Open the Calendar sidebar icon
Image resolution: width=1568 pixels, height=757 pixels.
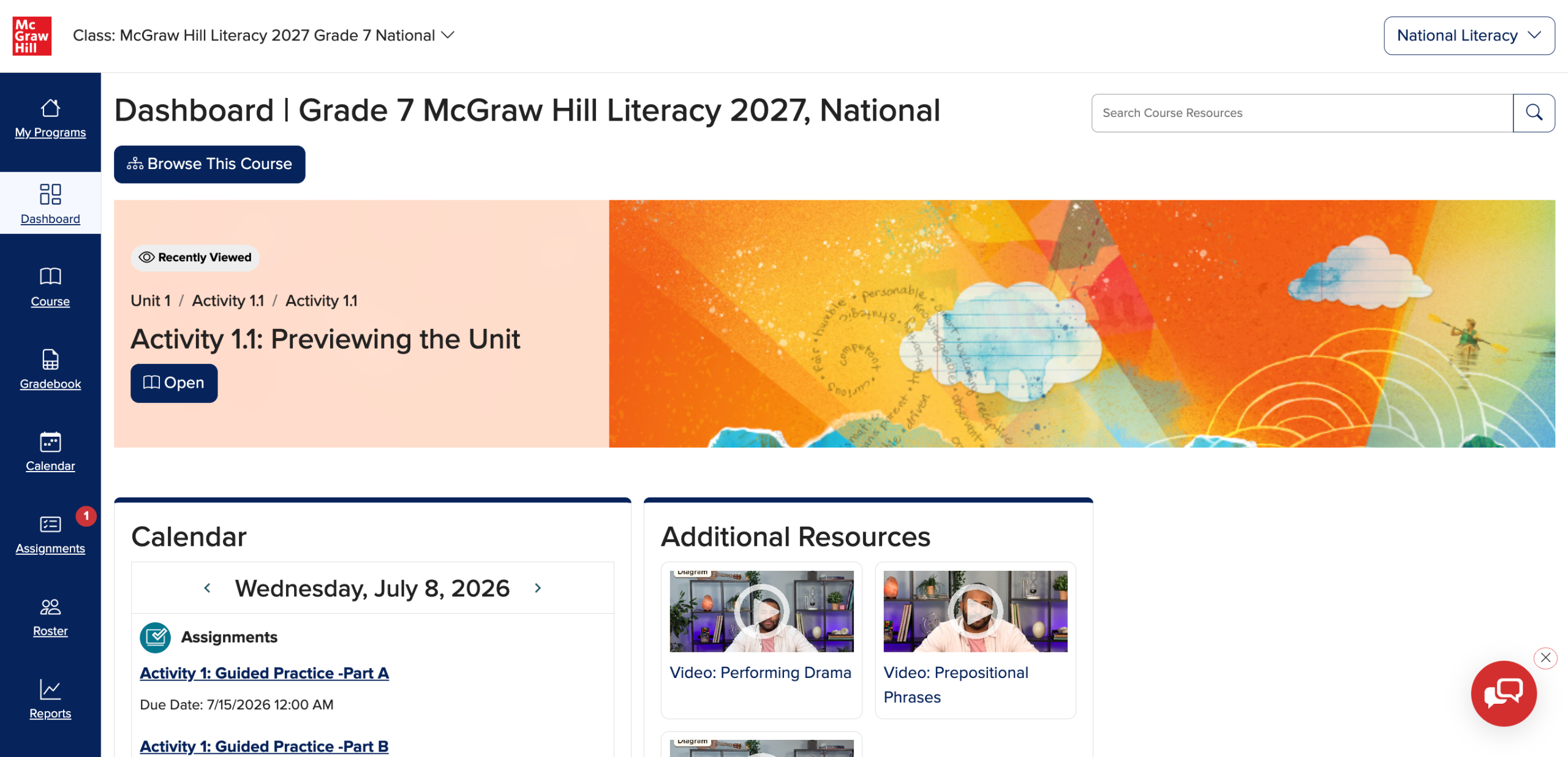(x=50, y=442)
